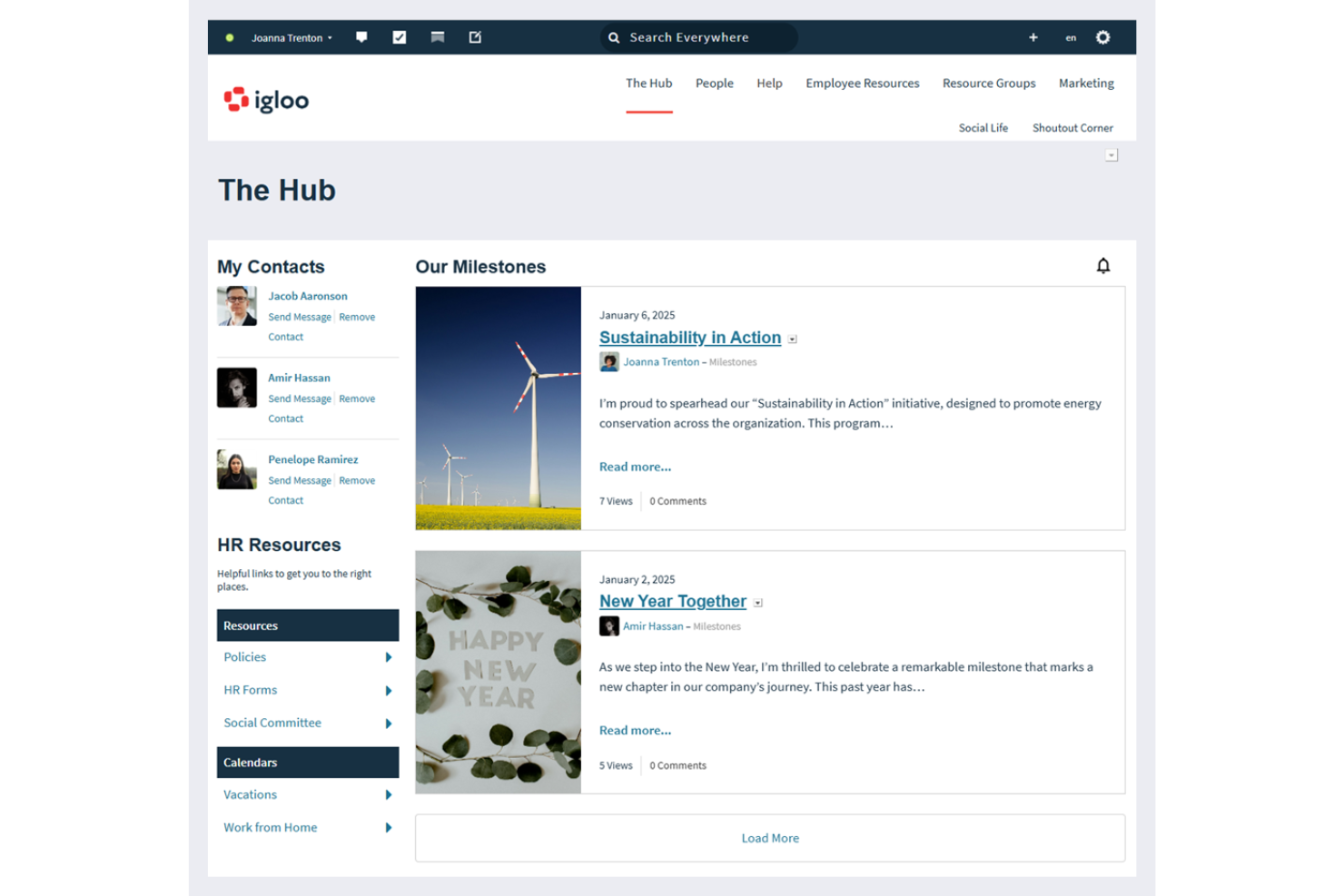Check your online status indicator dot

click(x=231, y=37)
